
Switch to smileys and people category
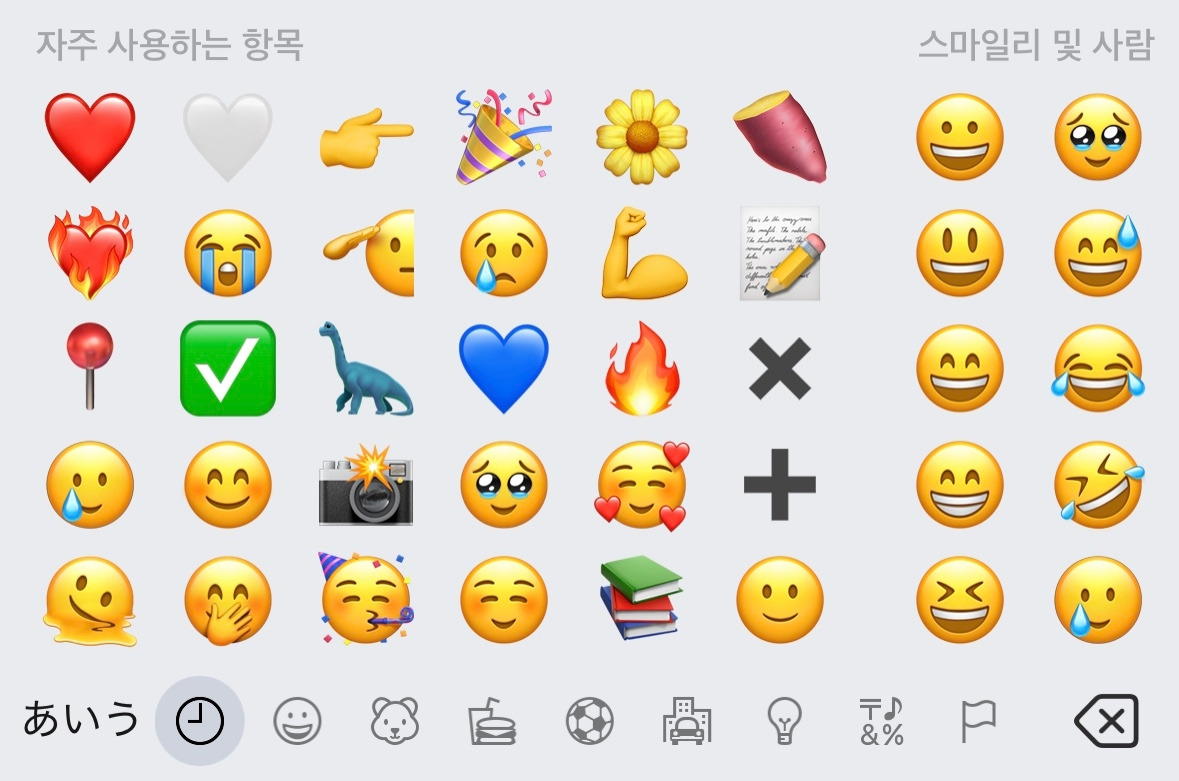click(297, 721)
